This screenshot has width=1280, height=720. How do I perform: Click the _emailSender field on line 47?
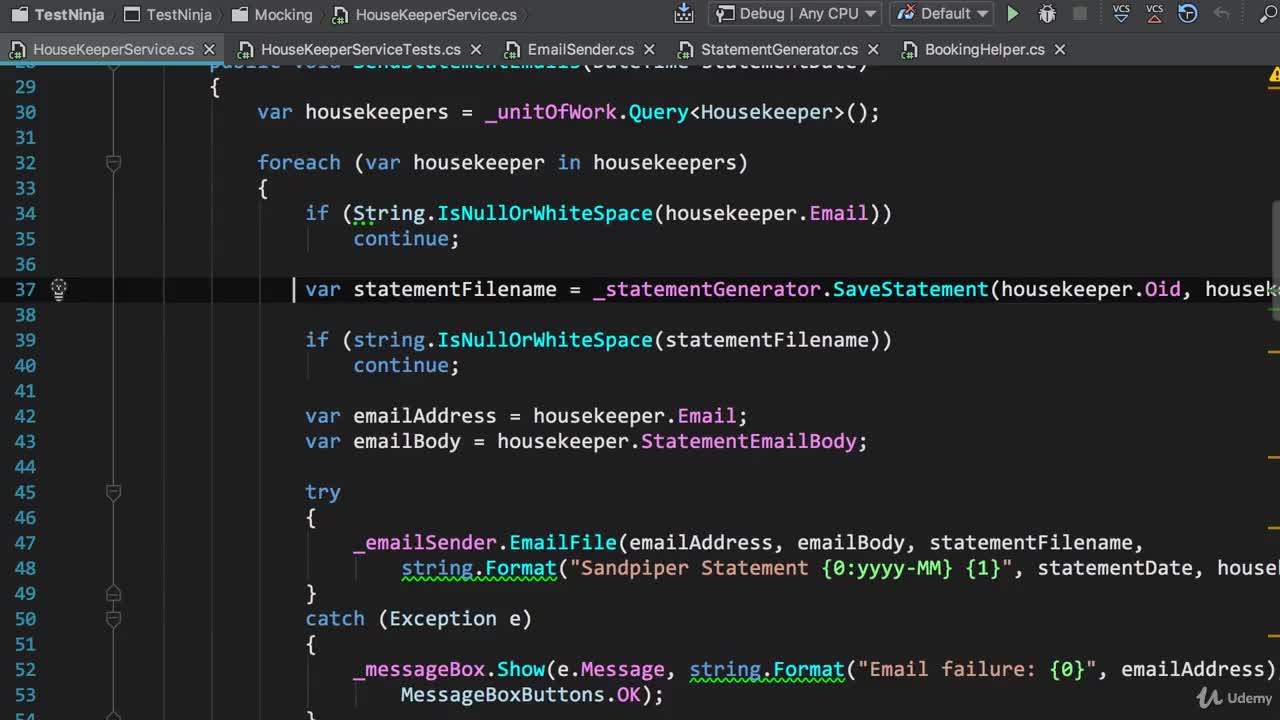(x=425, y=542)
